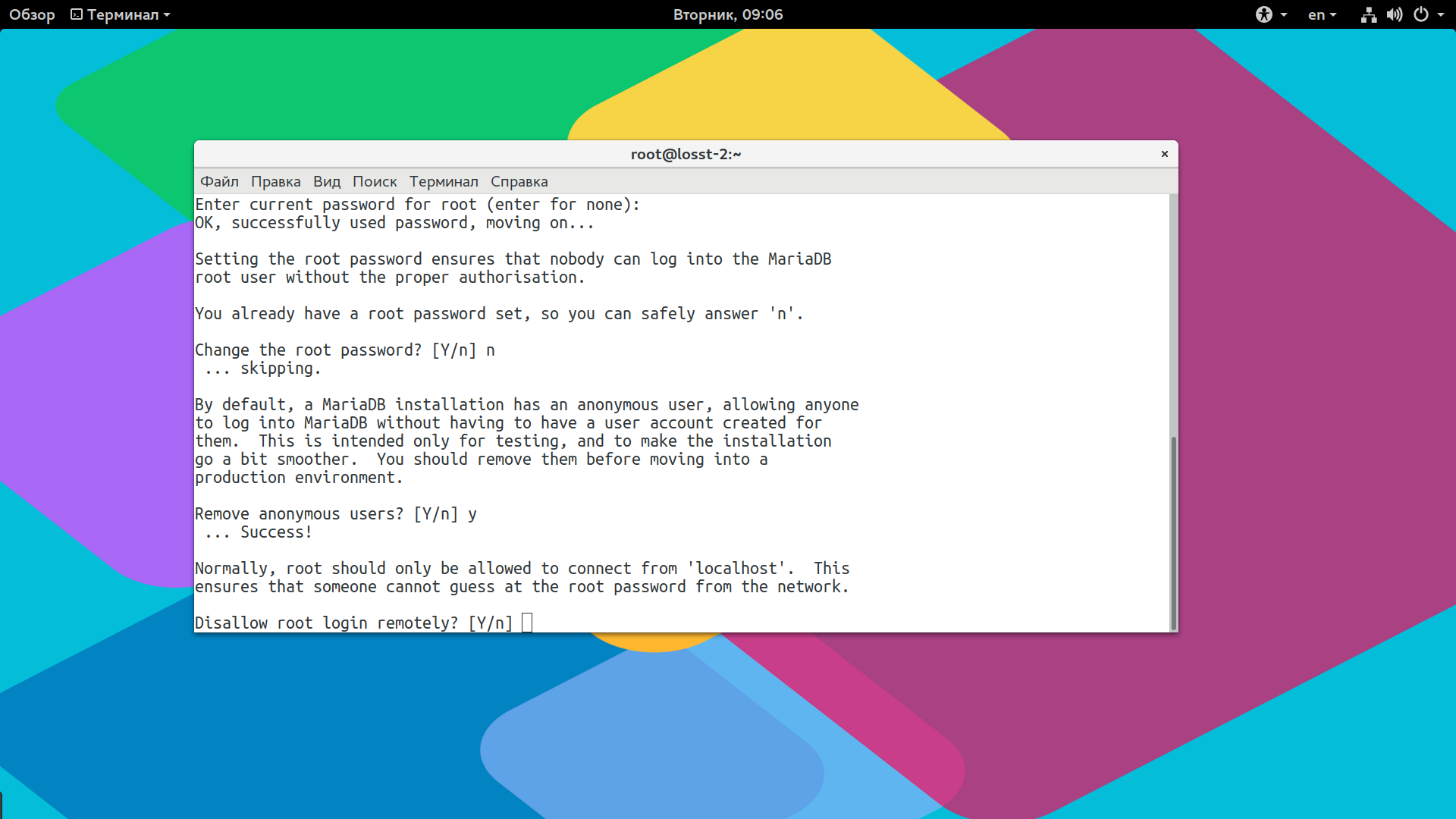Viewport: 1456px width, 819px height.
Task: Click the text 'Disallow root login remotely?'
Action: click(x=327, y=623)
